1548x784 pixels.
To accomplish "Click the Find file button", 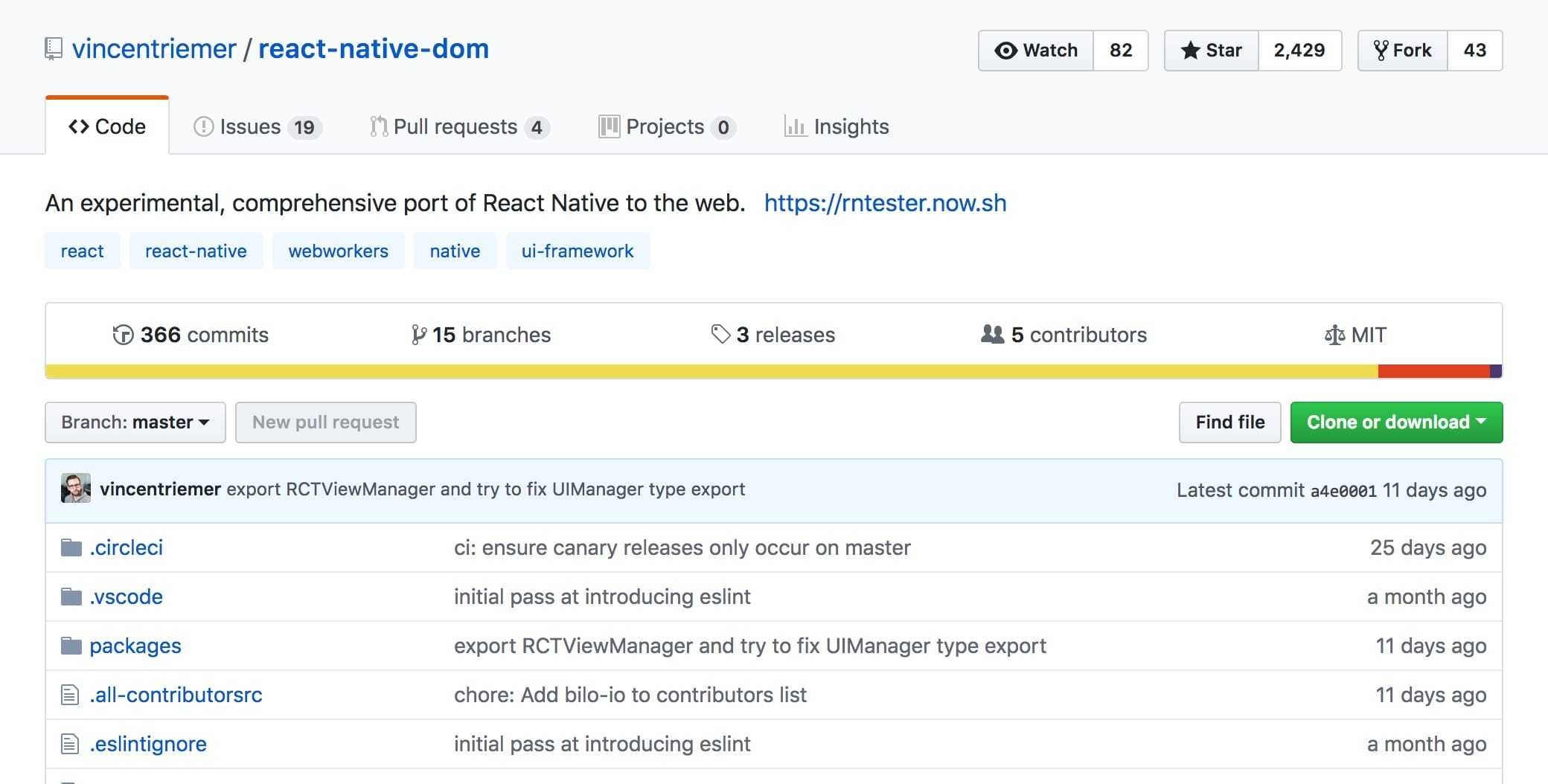I will (x=1229, y=422).
